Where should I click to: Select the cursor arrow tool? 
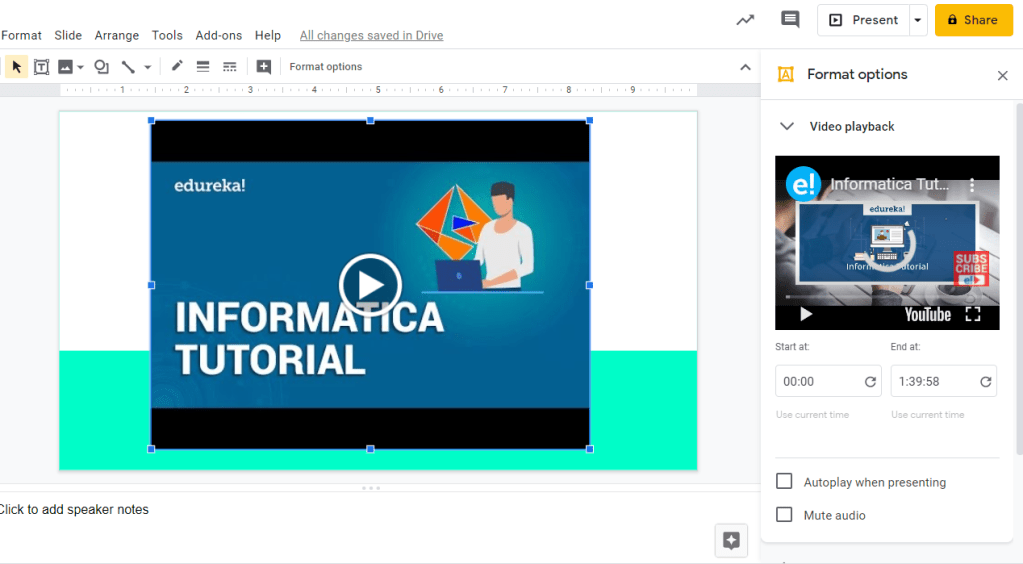point(16,67)
